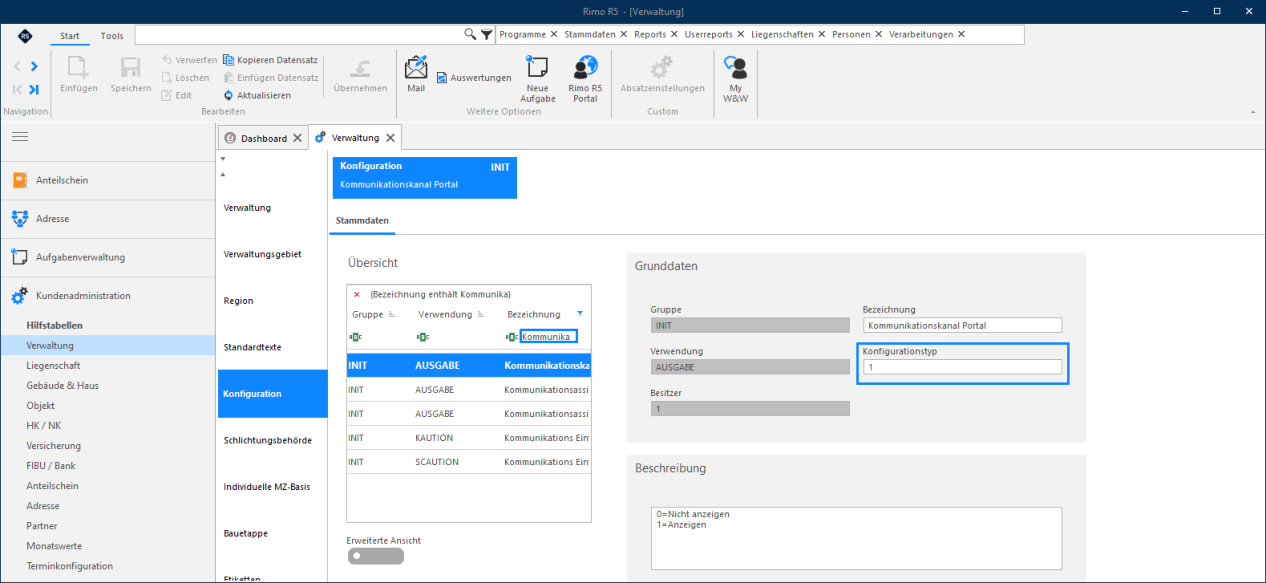Screen dimensions: 1266x583
Task: Toggle the Erweiterte Ansicht switch
Action: click(x=376, y=556)
